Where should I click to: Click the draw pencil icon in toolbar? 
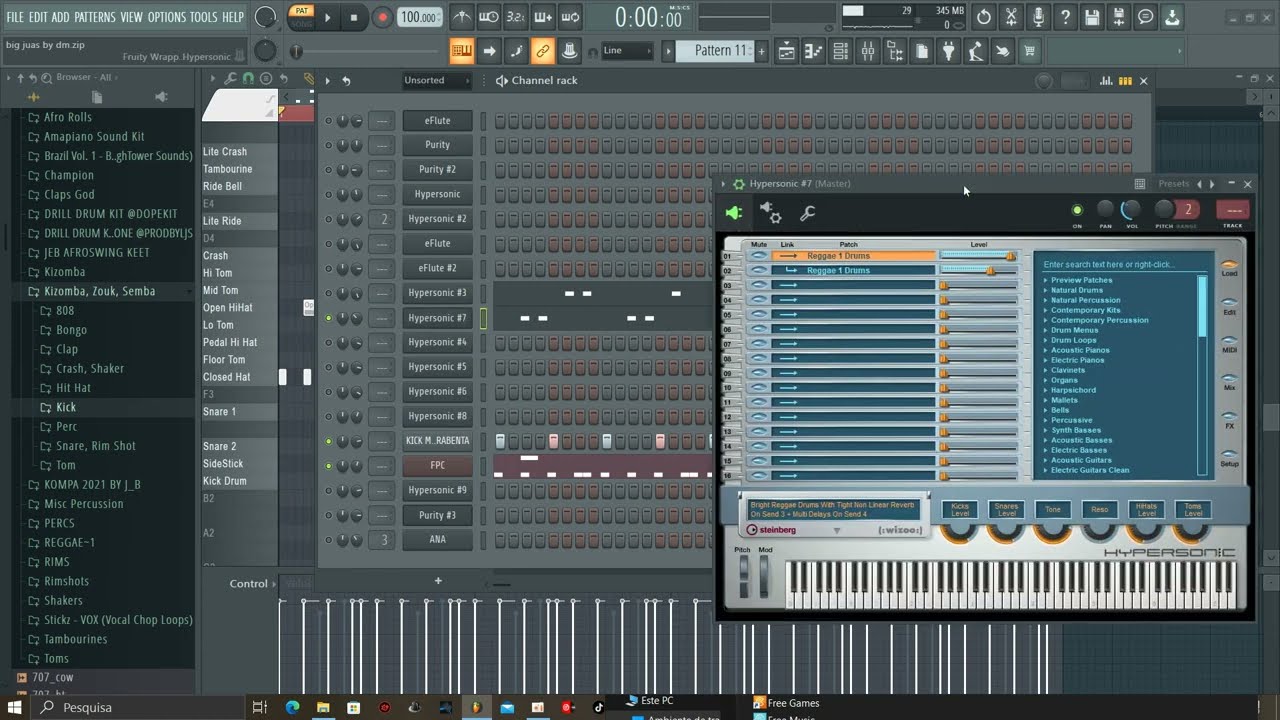point(309,79)
